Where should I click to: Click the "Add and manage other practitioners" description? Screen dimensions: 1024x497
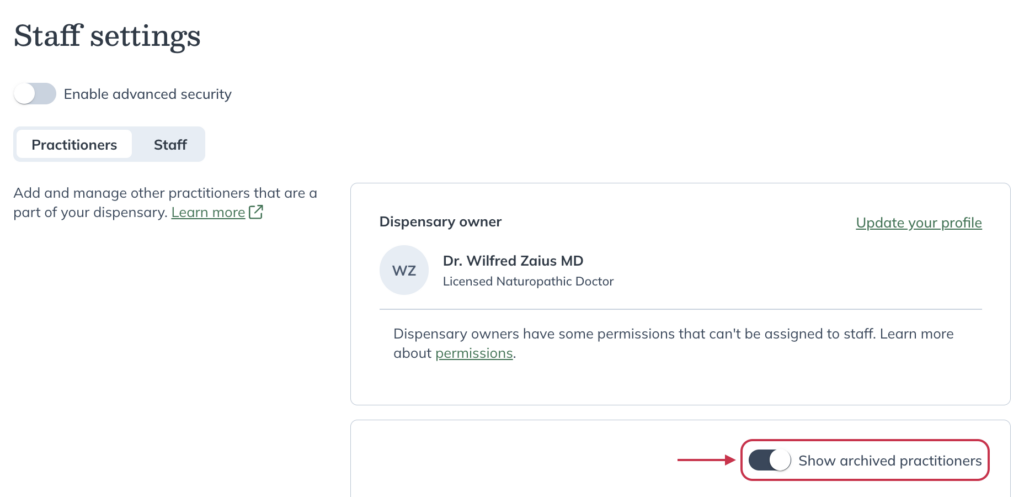(165, 203)
